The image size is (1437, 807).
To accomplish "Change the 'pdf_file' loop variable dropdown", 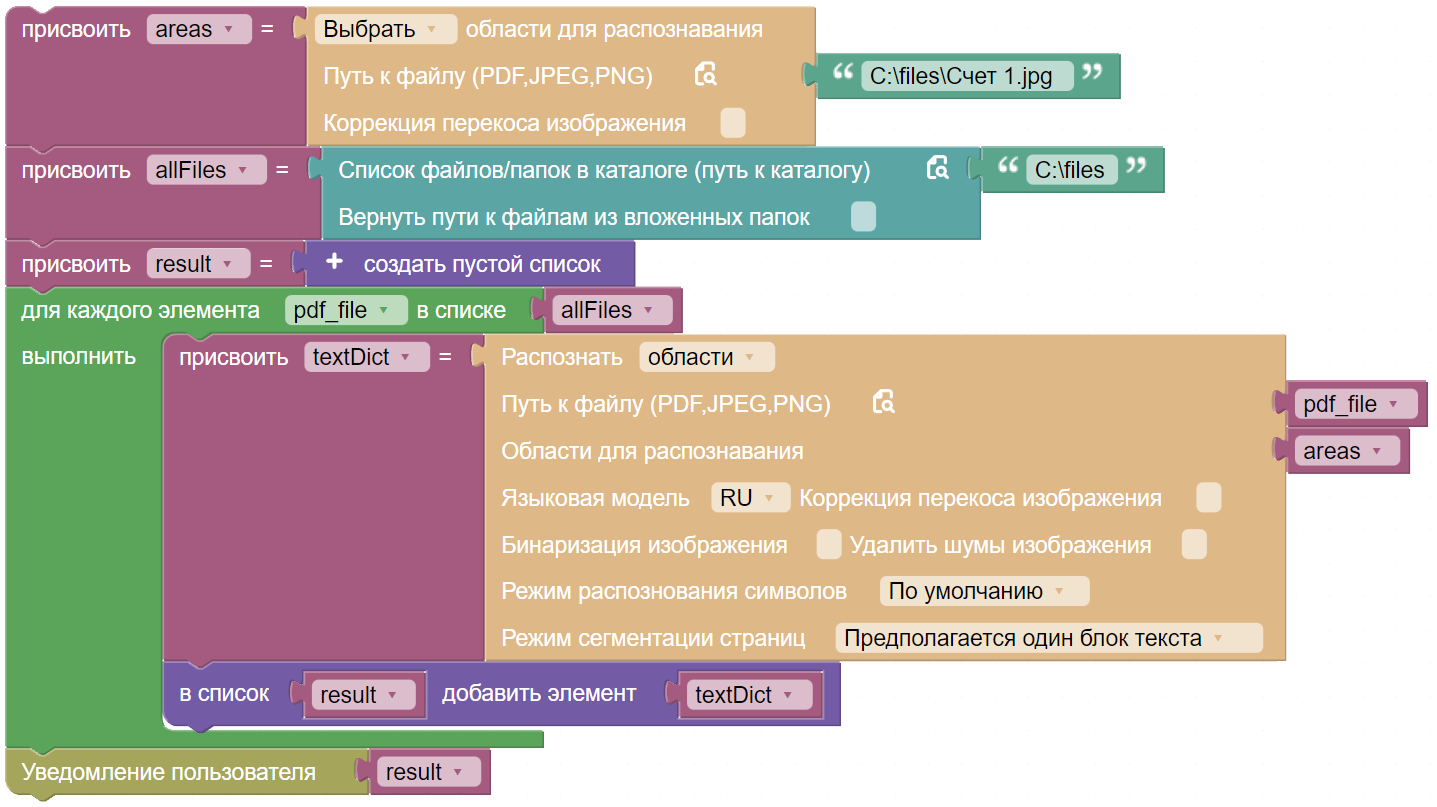I will (x=346, y=310).
